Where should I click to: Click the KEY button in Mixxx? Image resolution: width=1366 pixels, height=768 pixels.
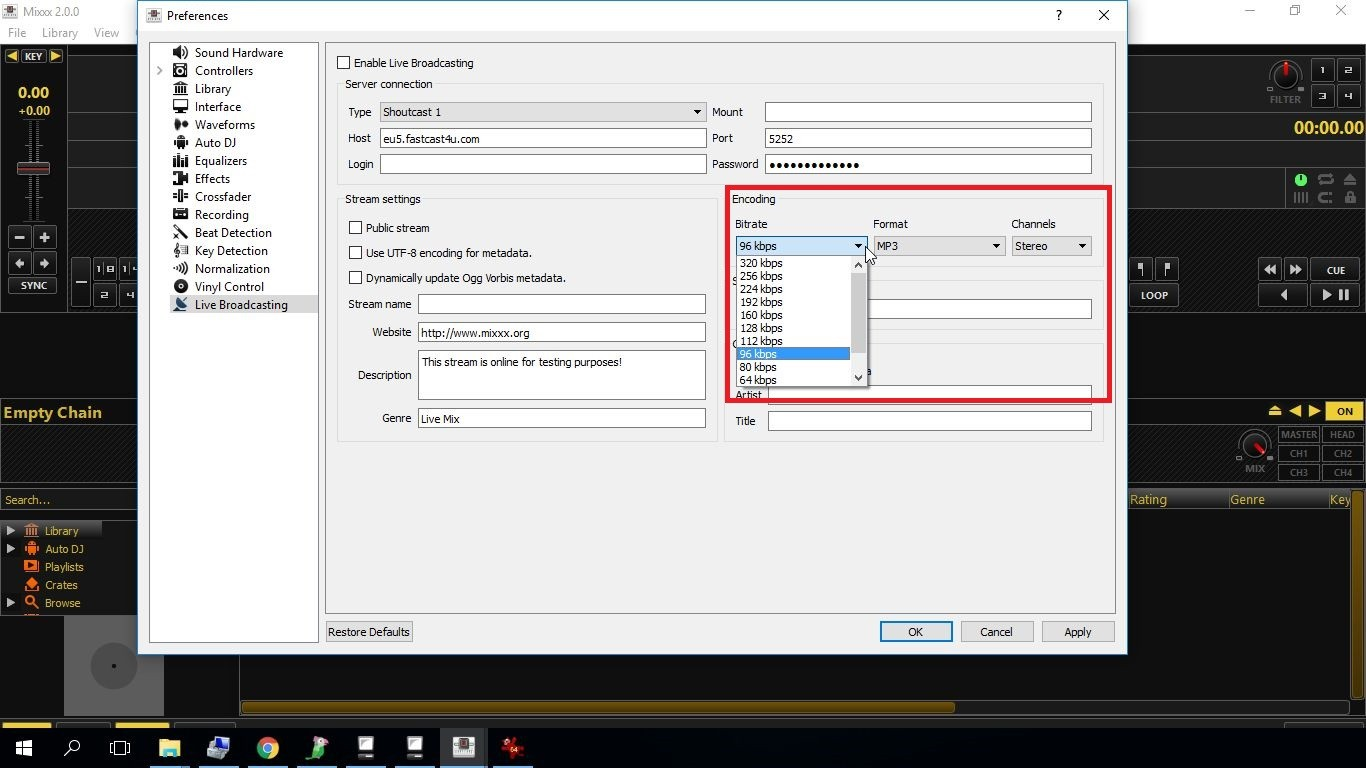[x=34, y=57]
